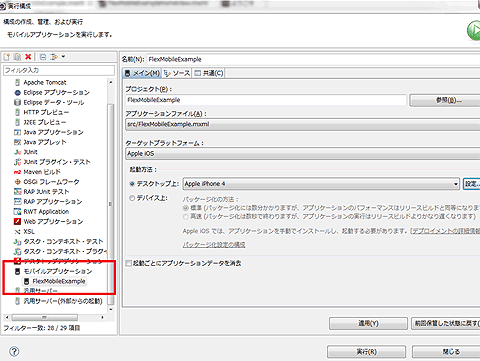Click the duplicate configuration icon
This screenshot has height=361, width=480.
click(x=17, y=57)
